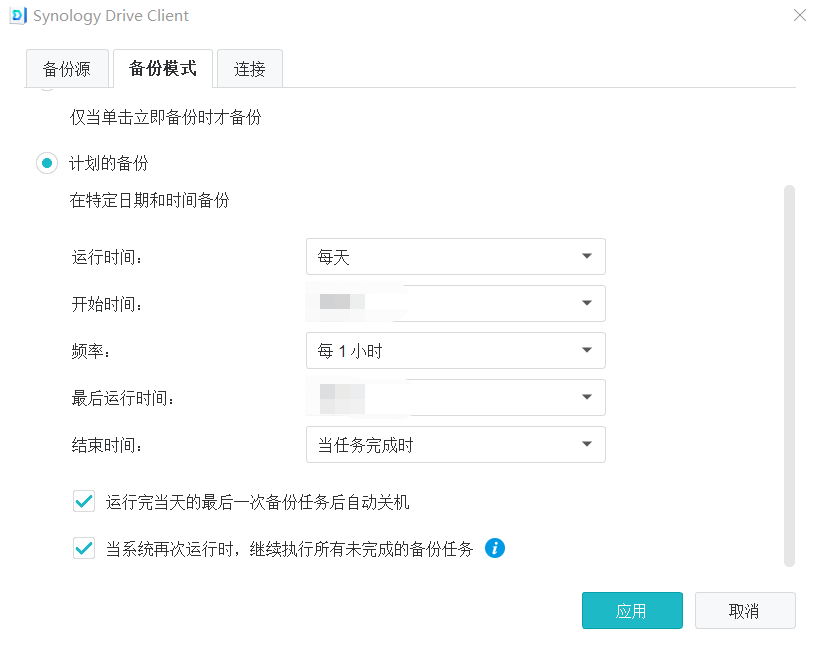Open the 频率 dropdown showing 每 1 小时
The height and width of the screenshot is (652, 819).
(x=455, y=351)
